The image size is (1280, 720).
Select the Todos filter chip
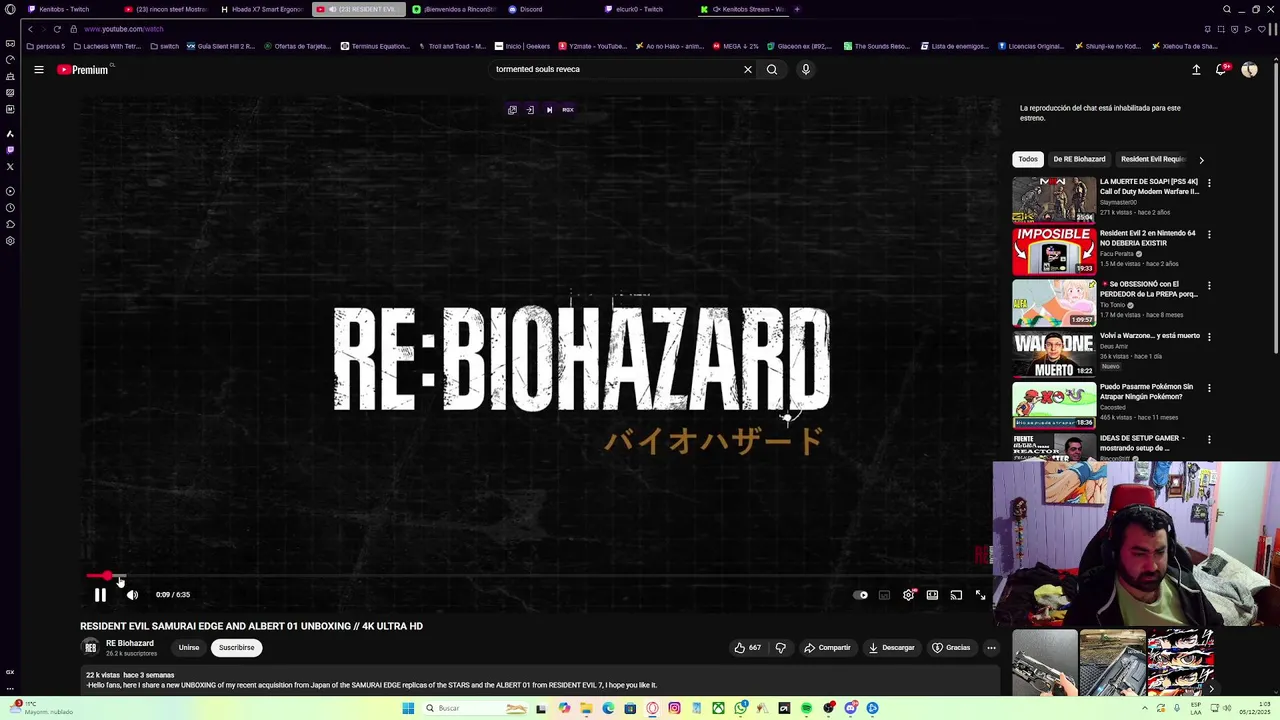point(1028,159)
